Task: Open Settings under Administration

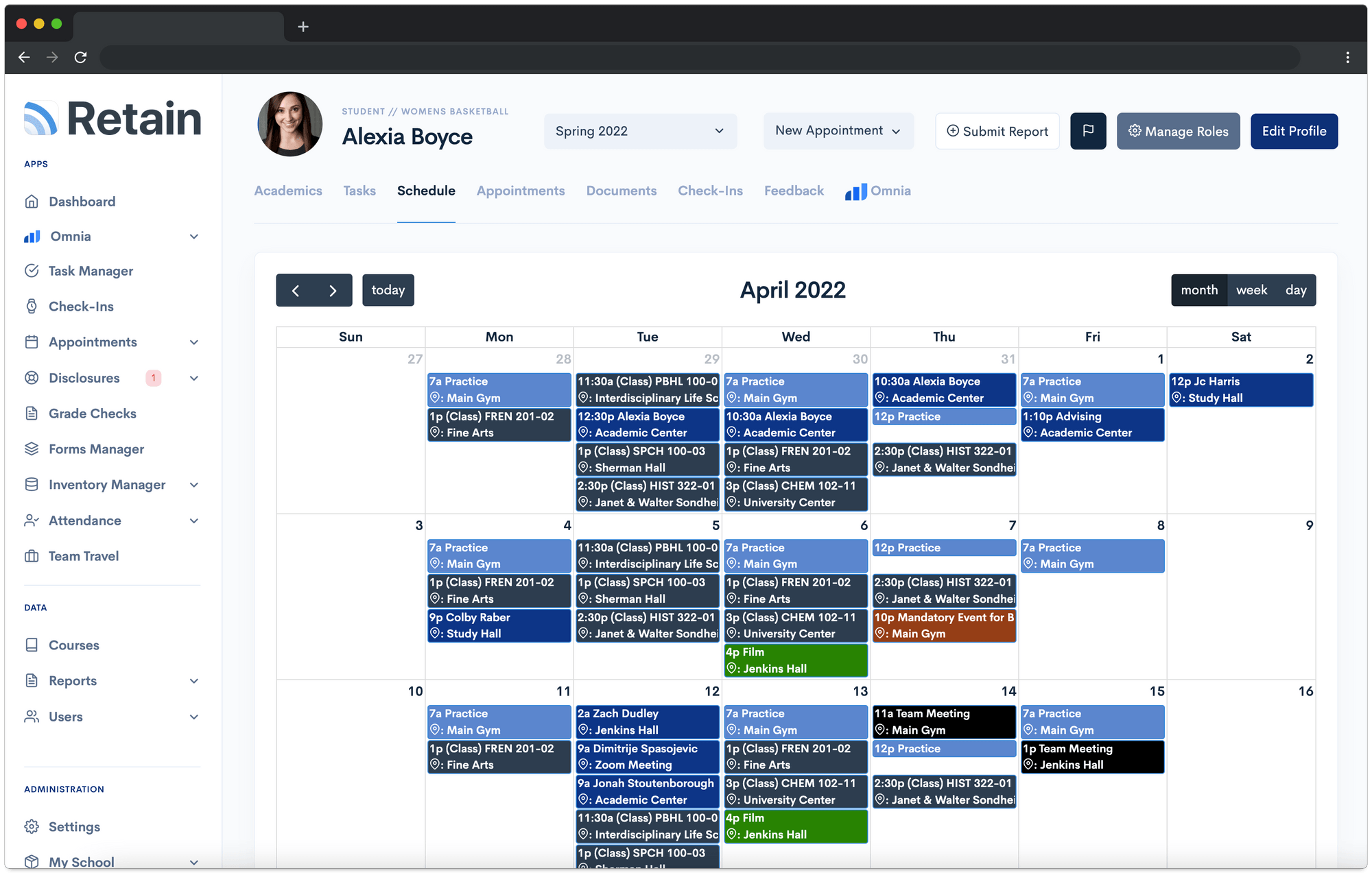Action: click(x=73, y=826)
